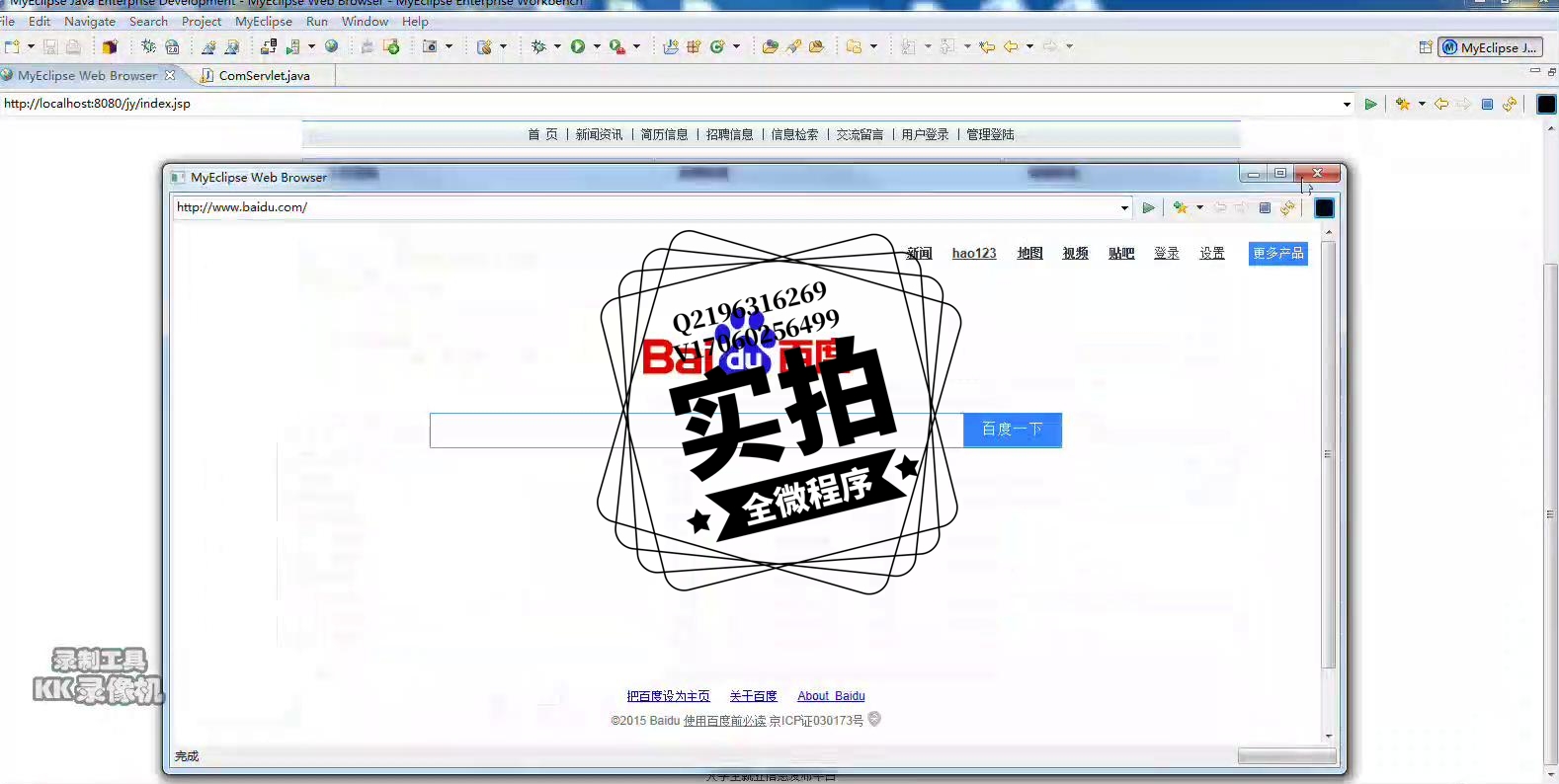The height and width of the screenshot is (784, 1559).
Task: Expand the server run dropdown arrow
Action: [x=311, y=46]
